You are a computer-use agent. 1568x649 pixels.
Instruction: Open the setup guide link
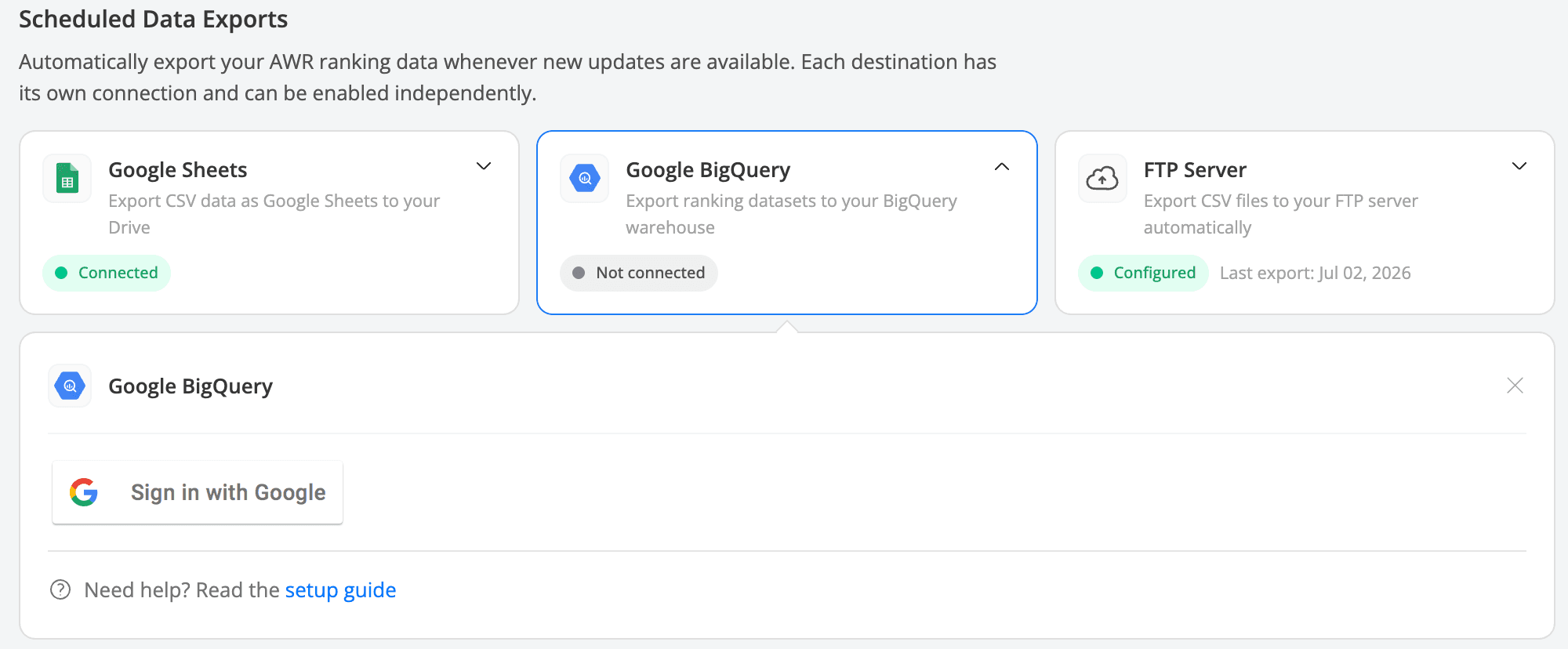pyautogui.click(x=340, y=589)
